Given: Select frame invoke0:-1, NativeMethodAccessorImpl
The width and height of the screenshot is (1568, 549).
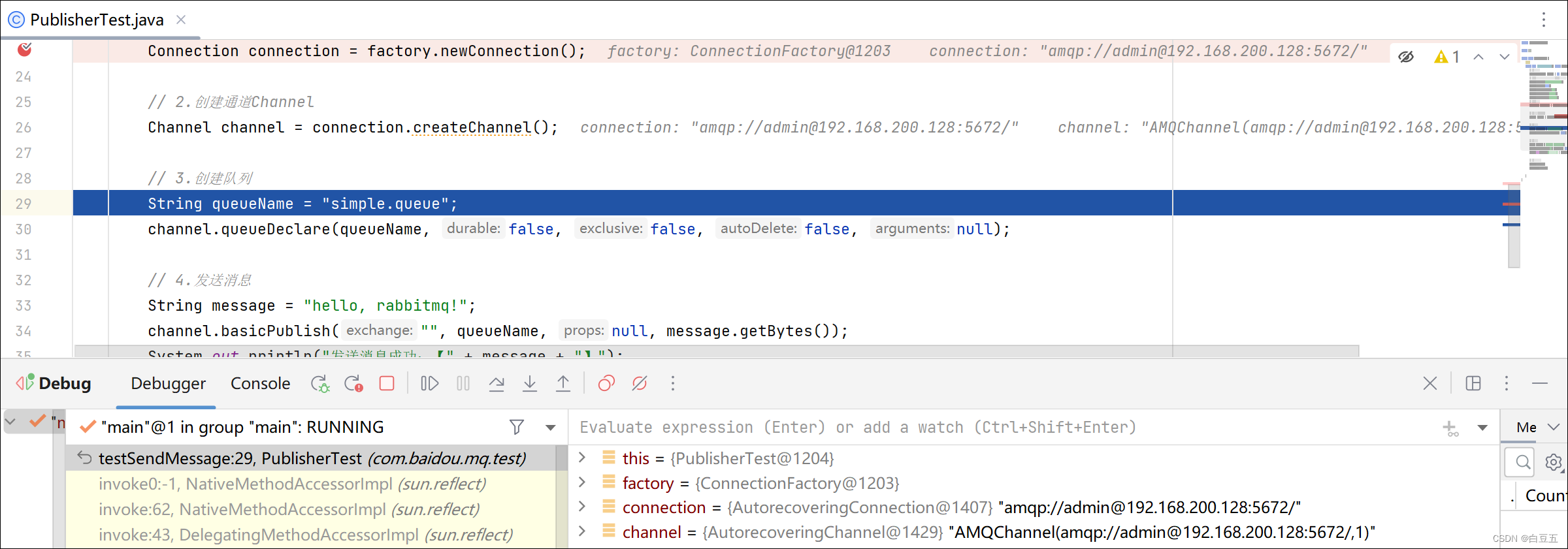Looking at the screenshot, I should point(311,484).
